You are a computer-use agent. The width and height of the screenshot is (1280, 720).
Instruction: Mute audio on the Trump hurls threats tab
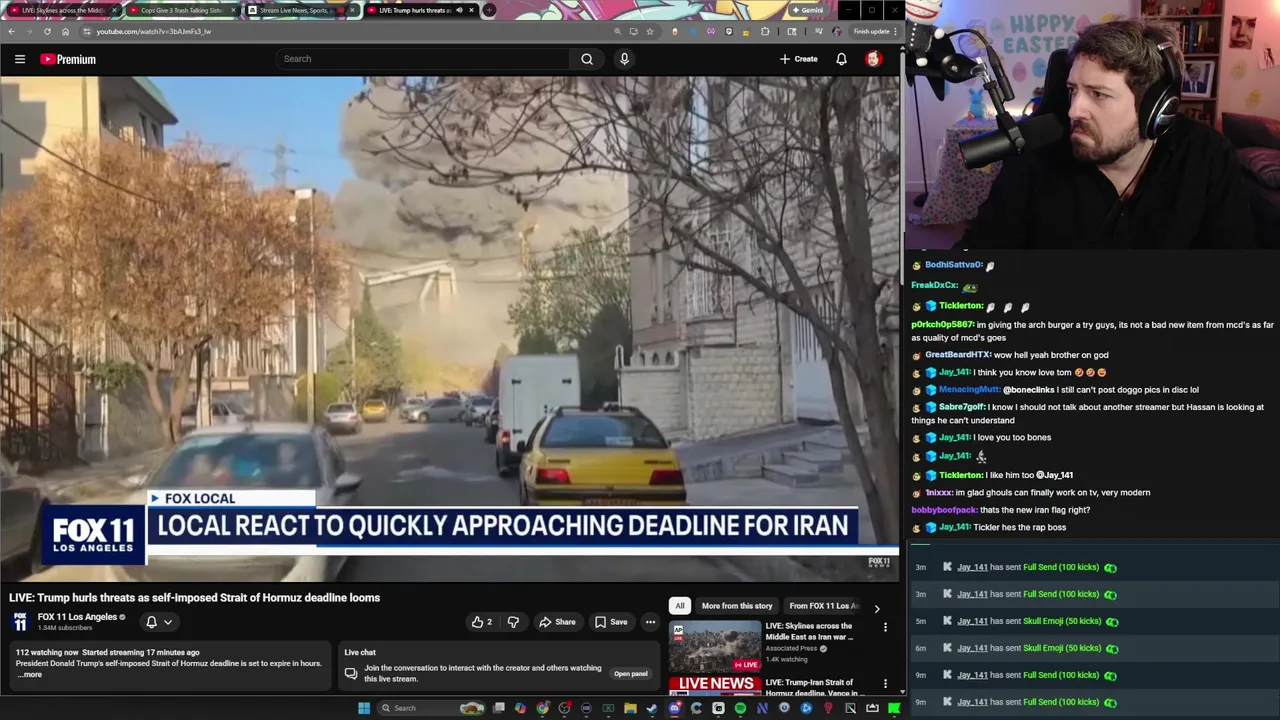point(459,10)
